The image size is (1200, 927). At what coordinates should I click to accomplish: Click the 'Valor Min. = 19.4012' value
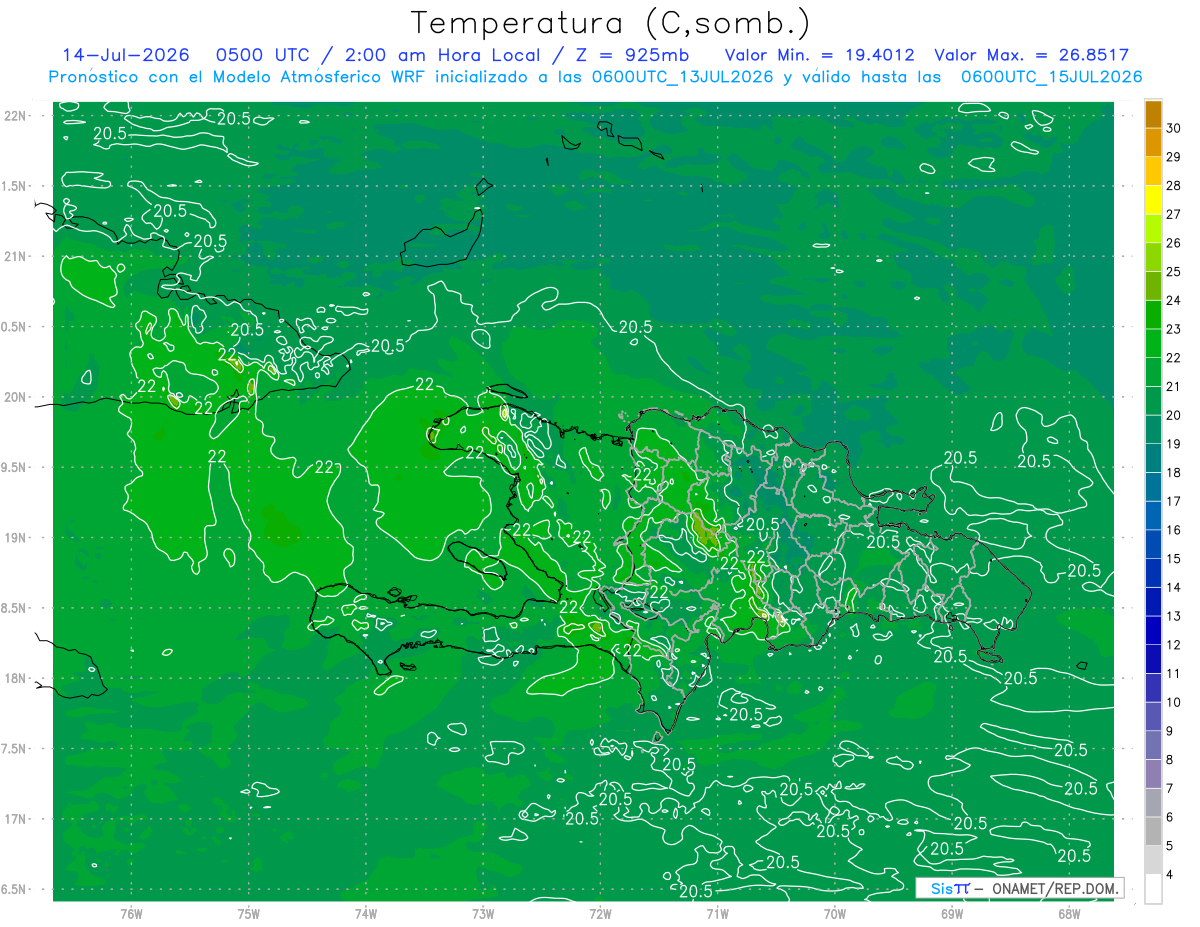pos(819,55)
